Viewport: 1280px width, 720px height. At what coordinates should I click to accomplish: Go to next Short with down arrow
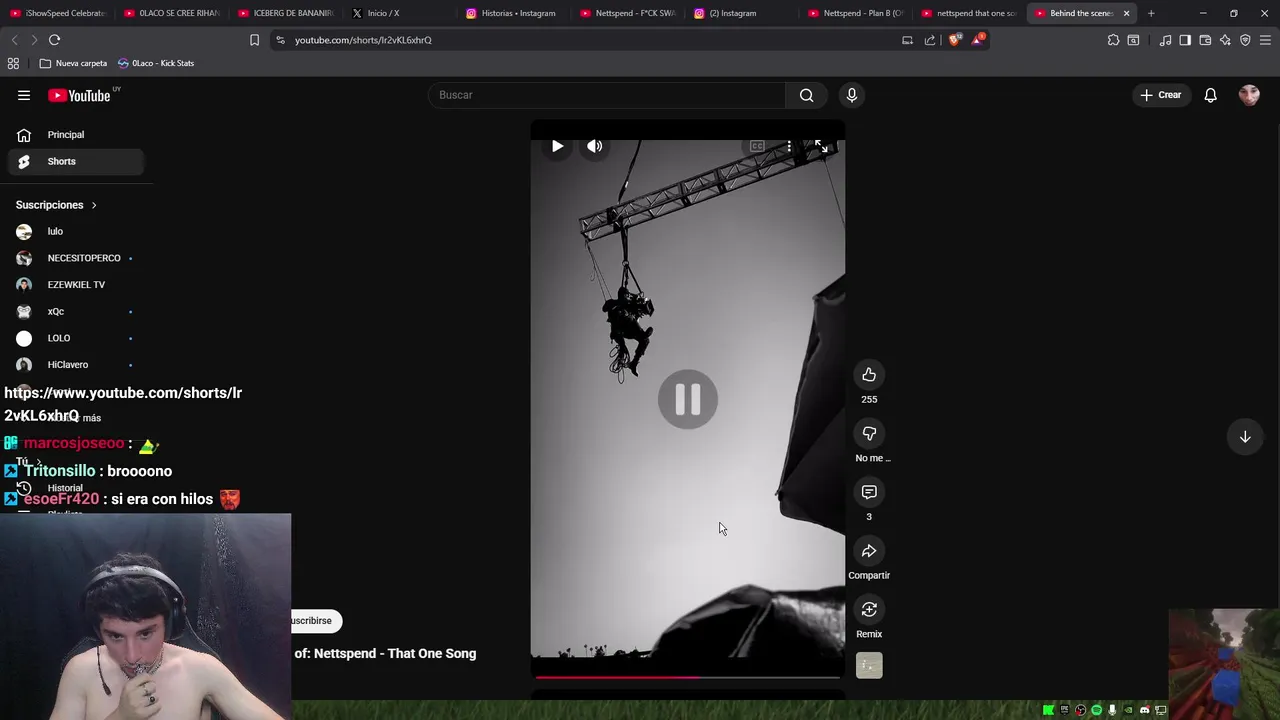coord(1245,437)
